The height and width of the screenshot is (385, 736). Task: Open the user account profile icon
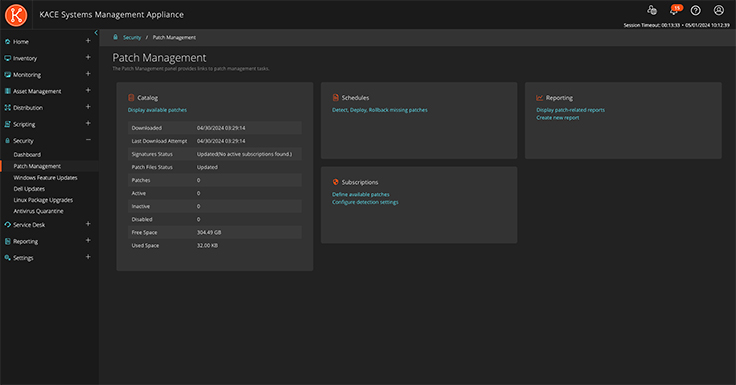point(719,10)
